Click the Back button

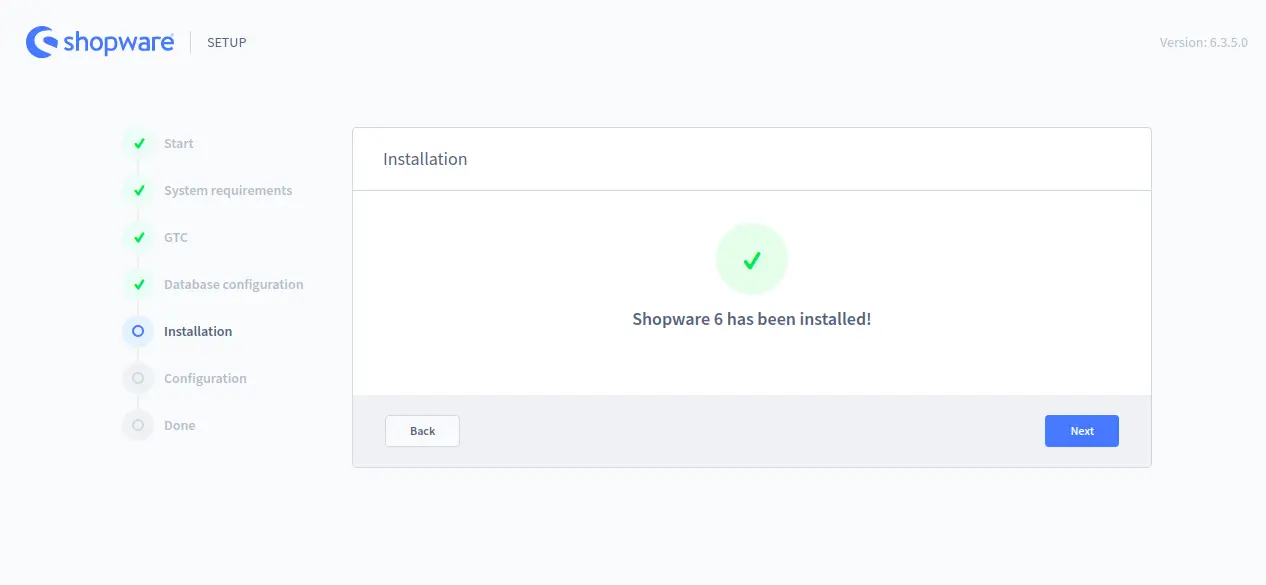(422, 431)
